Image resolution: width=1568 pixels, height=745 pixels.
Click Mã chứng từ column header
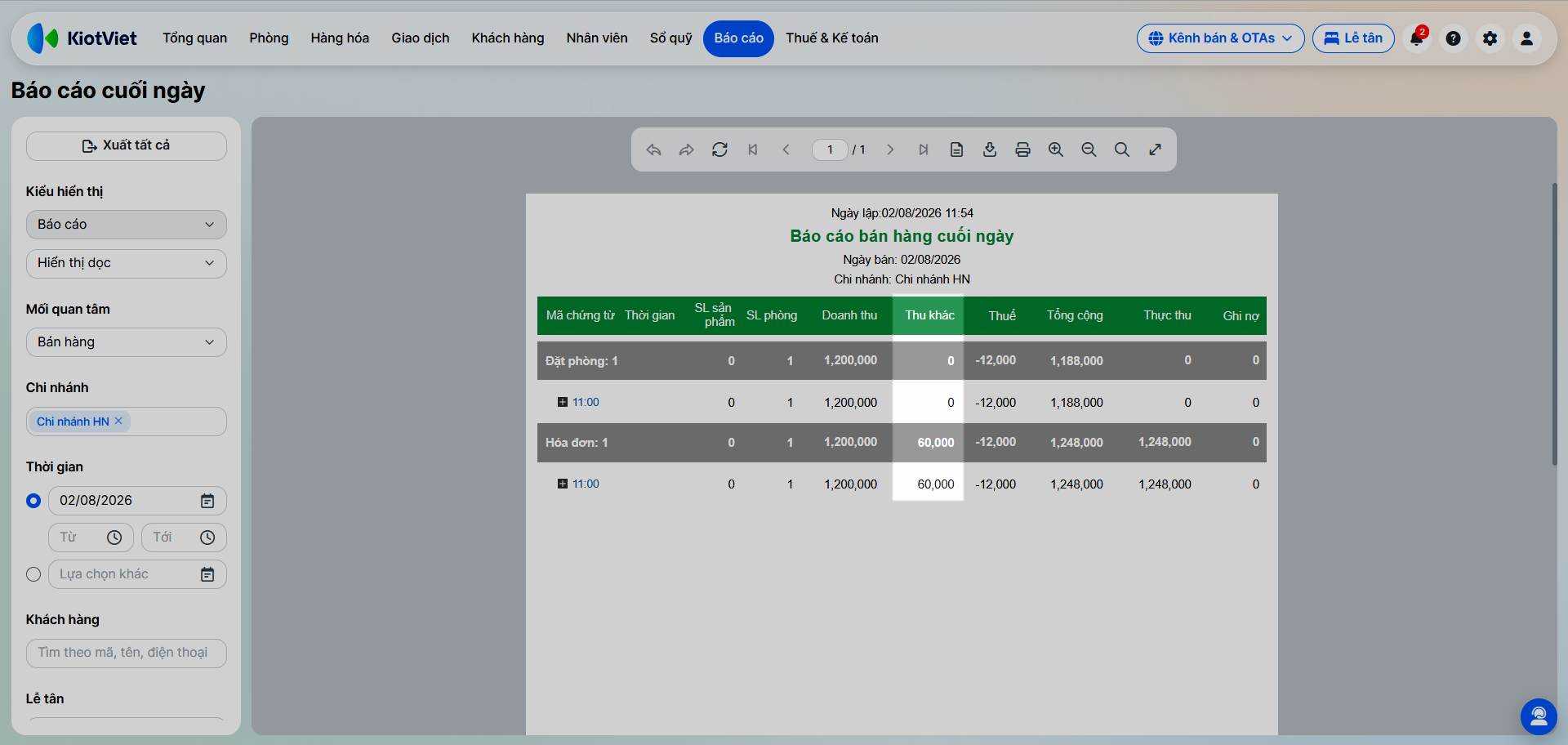(580, 315)
